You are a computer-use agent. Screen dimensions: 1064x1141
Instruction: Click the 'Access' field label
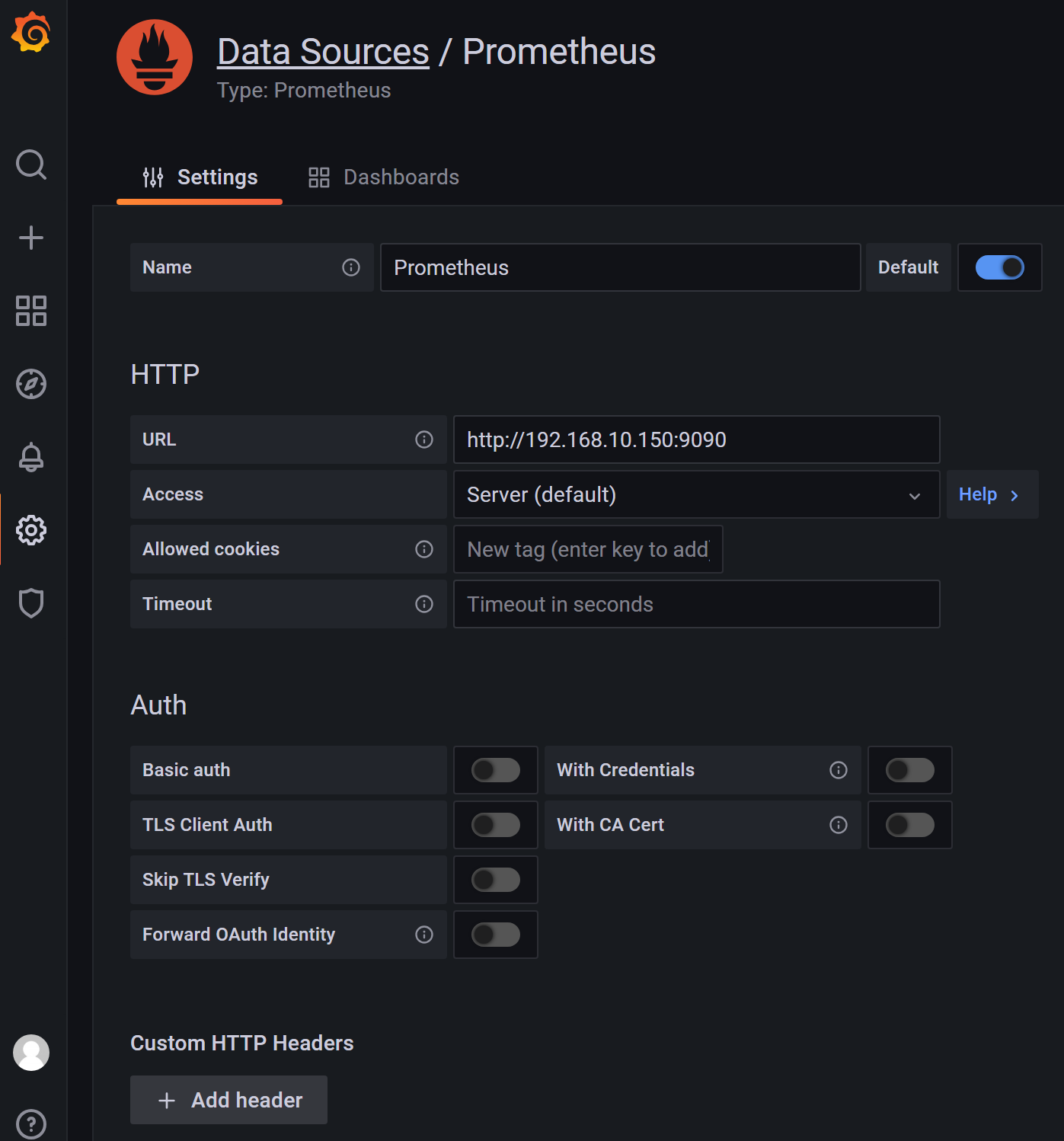pyautogui.click(x=173, y=494)
